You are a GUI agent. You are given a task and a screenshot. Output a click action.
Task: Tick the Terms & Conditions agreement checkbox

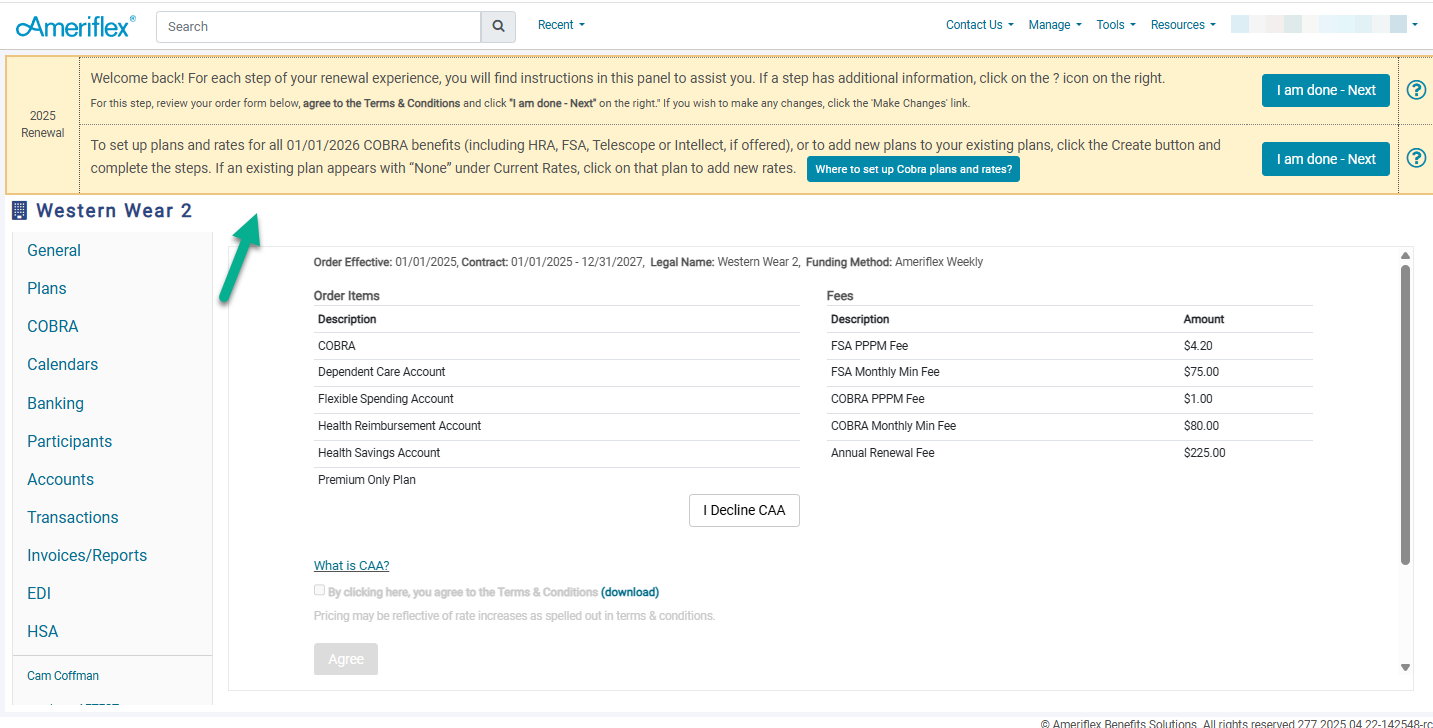coord(320,591)
